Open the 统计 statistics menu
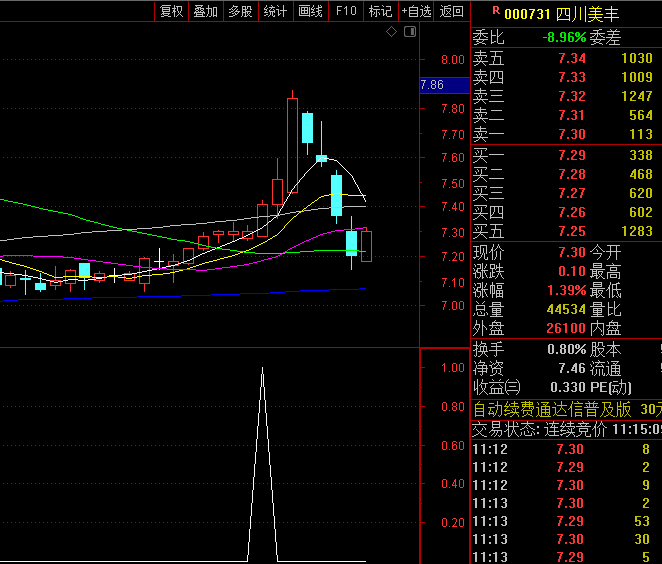This screenshot has height=564, width=662. [x=275, y=11]
